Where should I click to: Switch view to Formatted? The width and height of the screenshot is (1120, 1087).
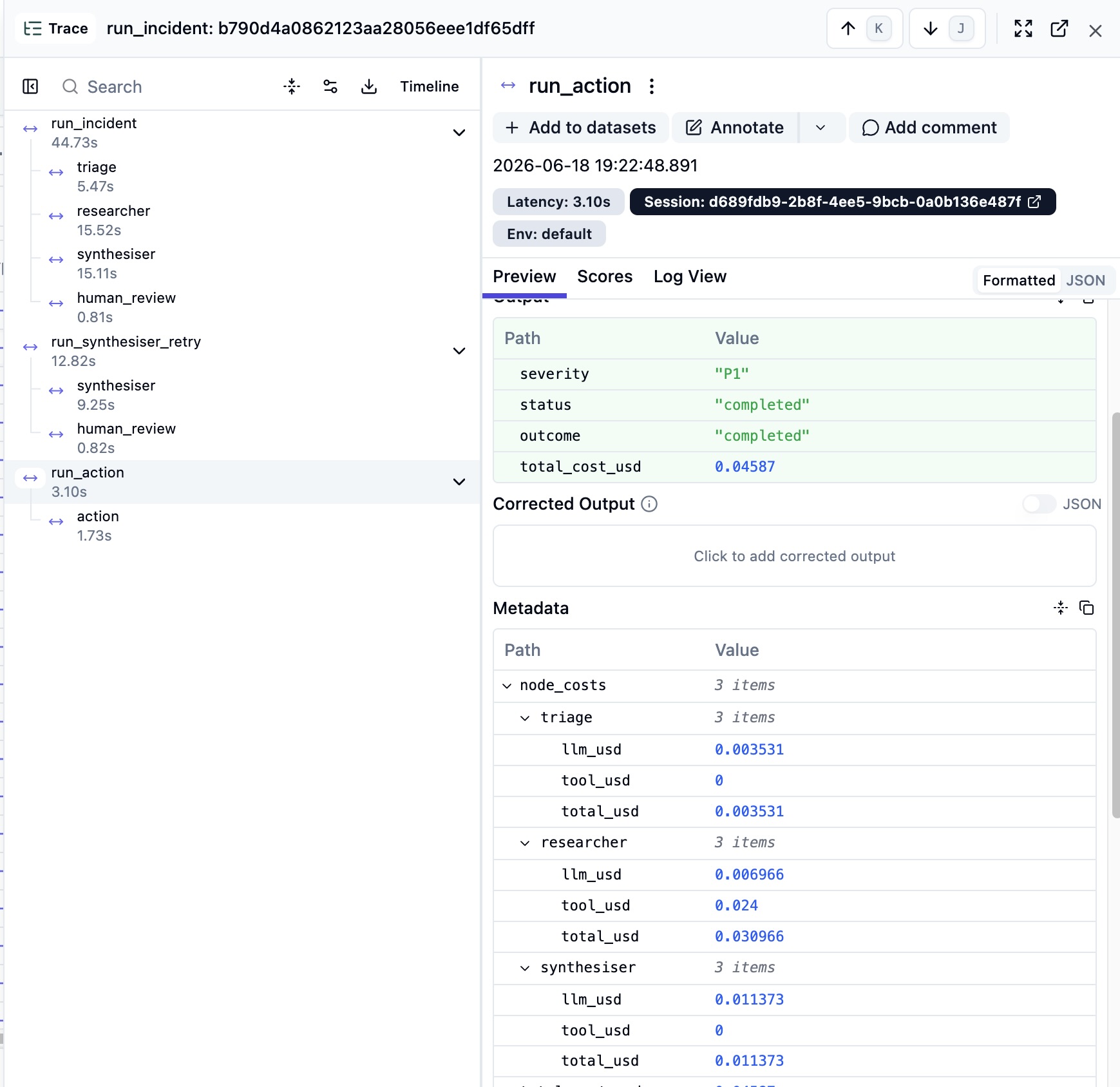1019,280
